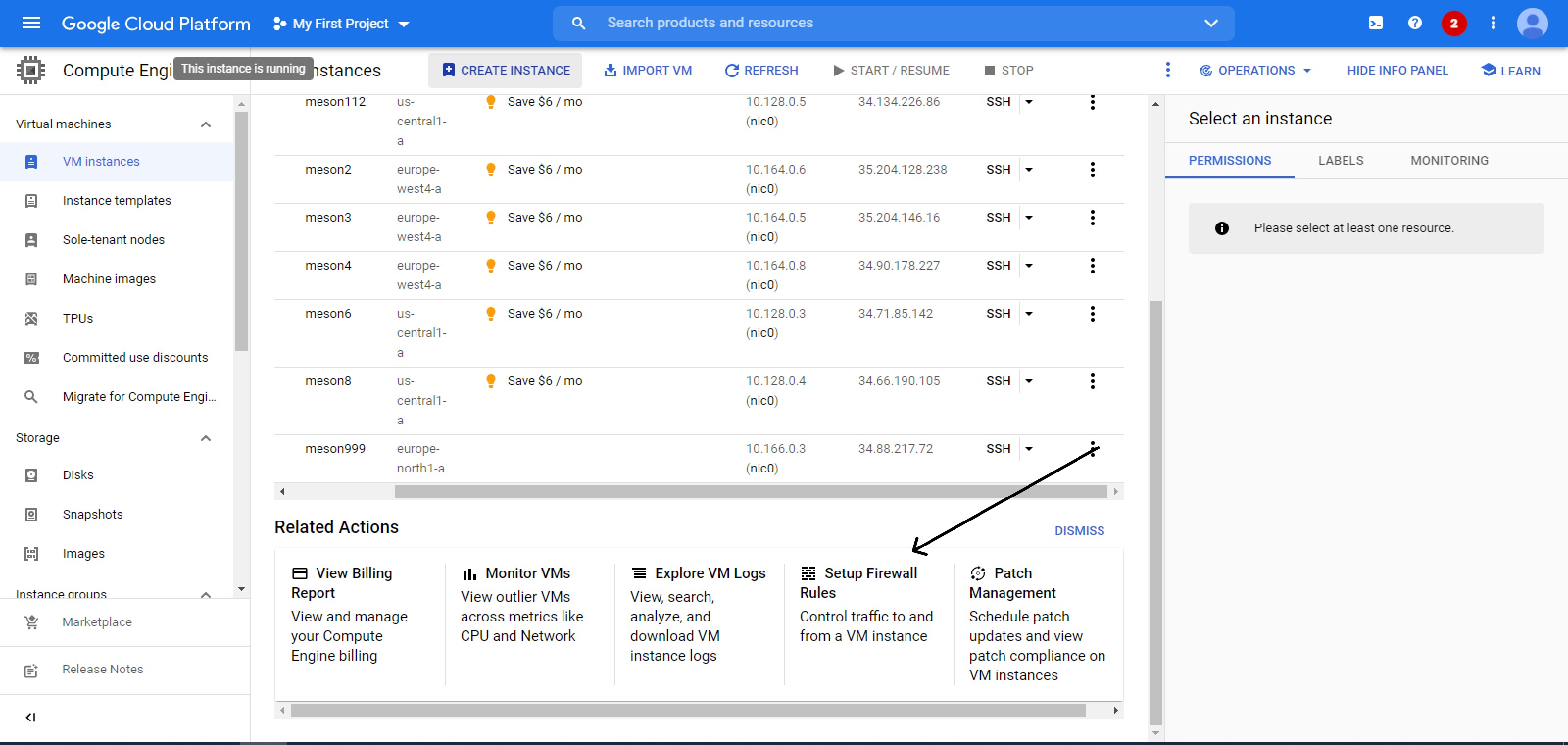Screen dimensions: 1568x745
Task: Open notifications badge showing 2
Action: tap(1453, 23)
